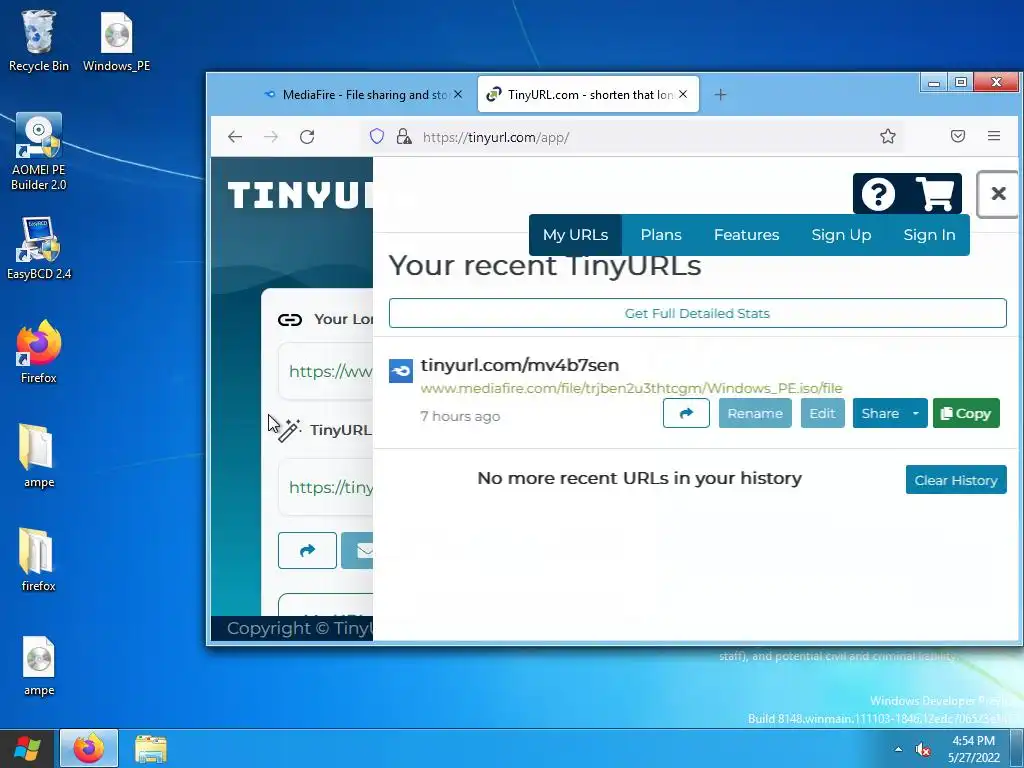Open tracking protection shield icon

[x=377, y=136]
